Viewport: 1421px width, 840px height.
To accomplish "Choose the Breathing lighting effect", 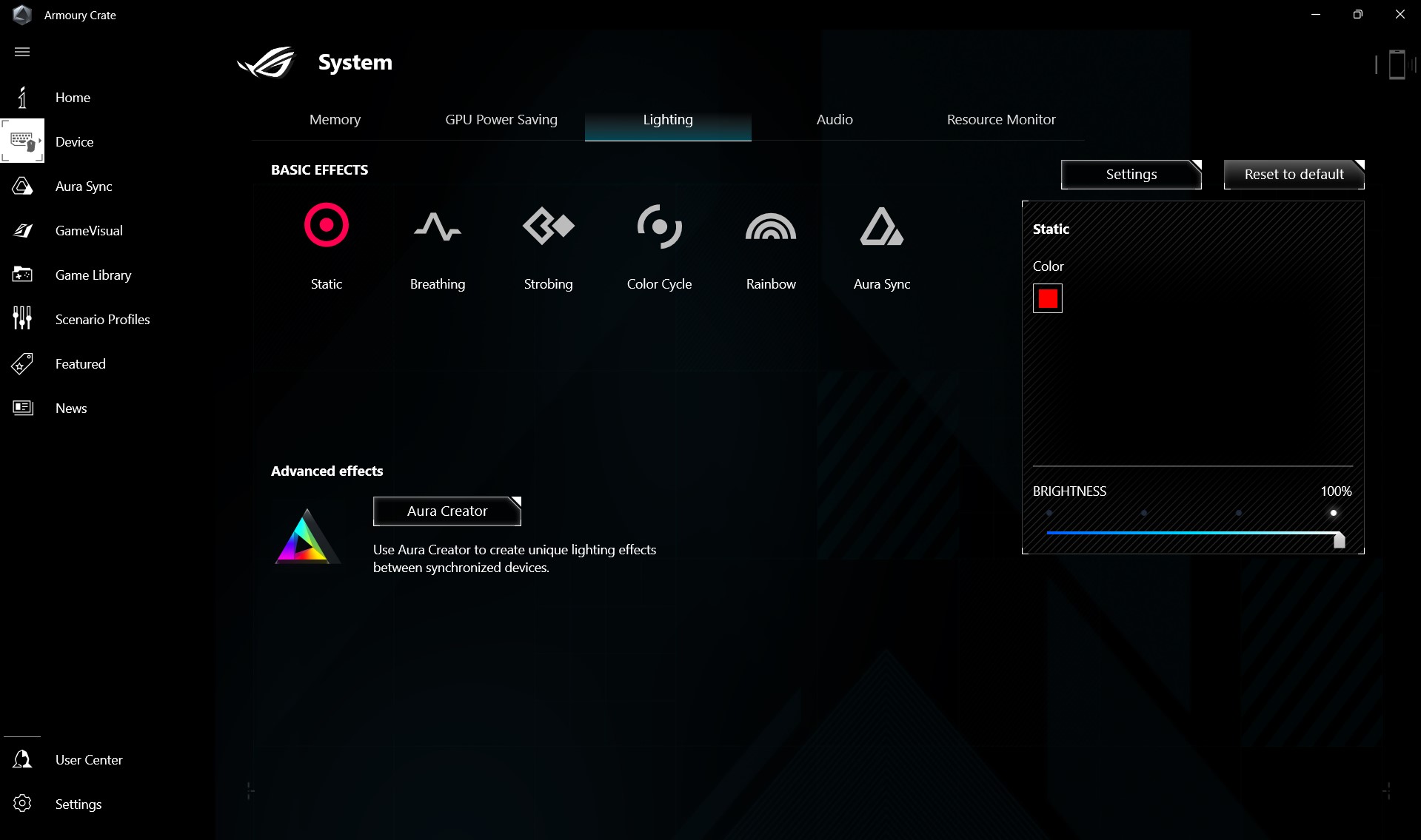I will point(437,226).
